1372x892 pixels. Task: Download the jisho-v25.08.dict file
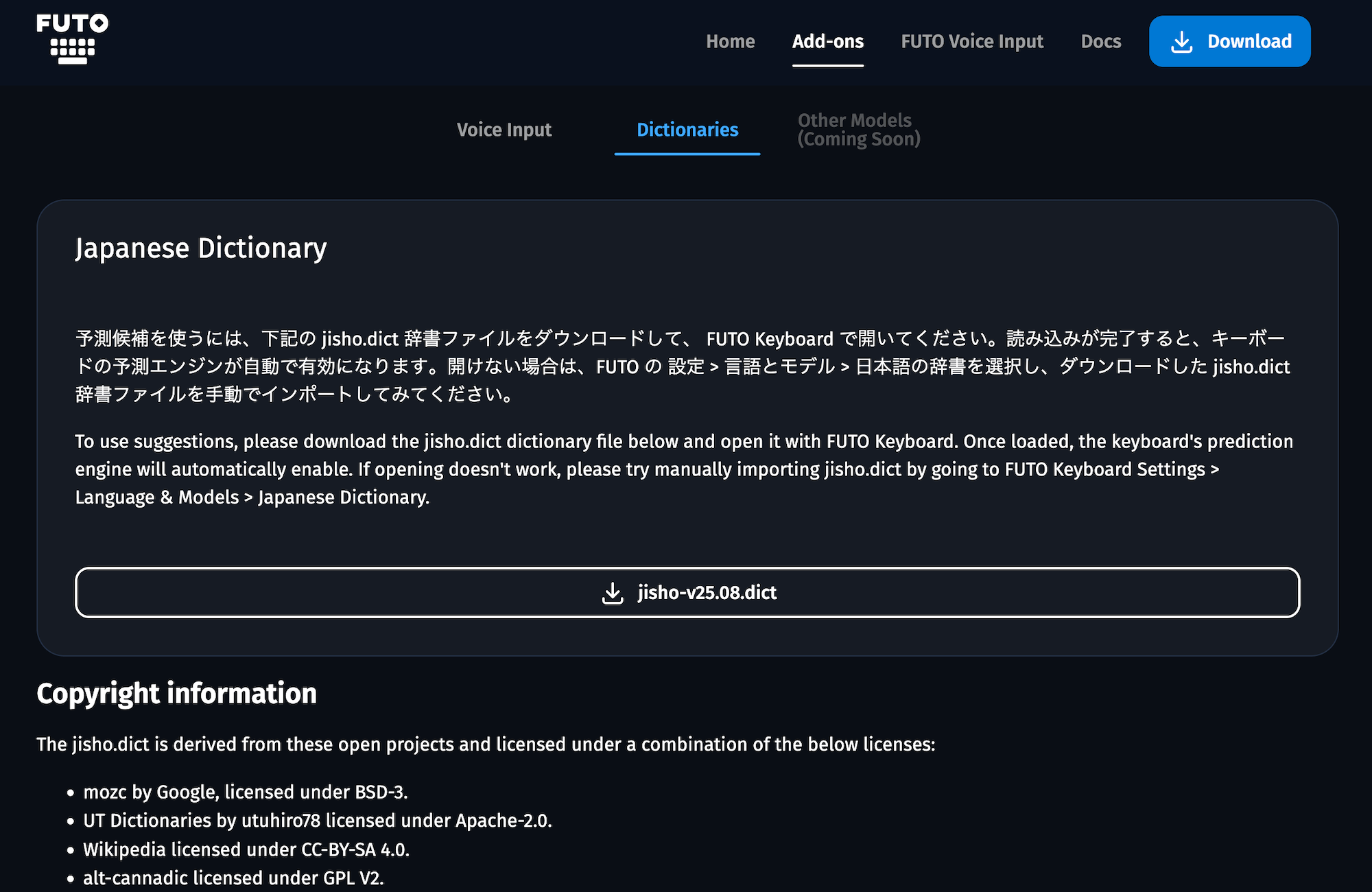click(687, 592)
